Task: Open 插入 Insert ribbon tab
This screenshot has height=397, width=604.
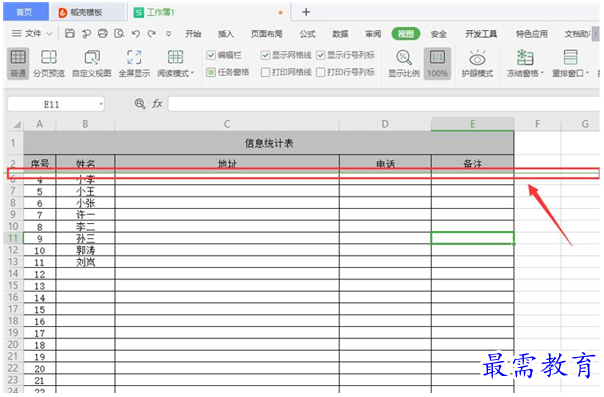Action: [226, 34]
